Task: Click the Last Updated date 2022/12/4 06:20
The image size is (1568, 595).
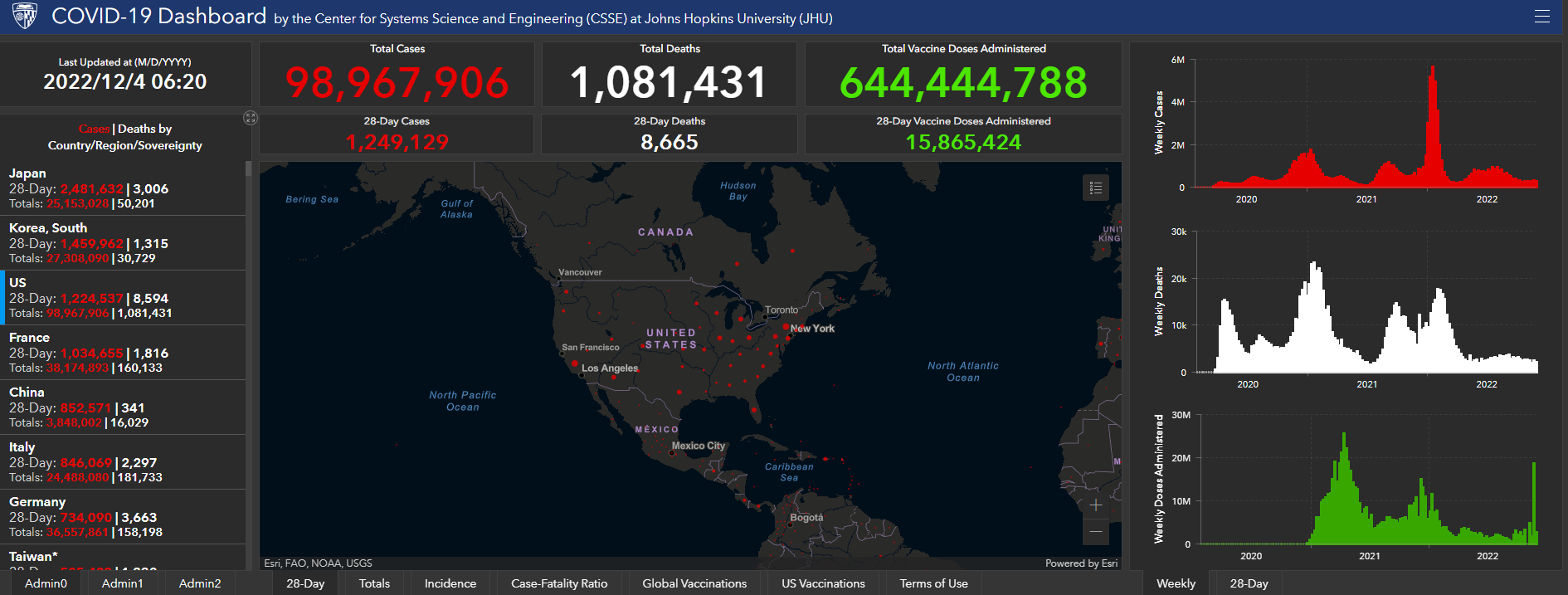Action: pos(125,81)
